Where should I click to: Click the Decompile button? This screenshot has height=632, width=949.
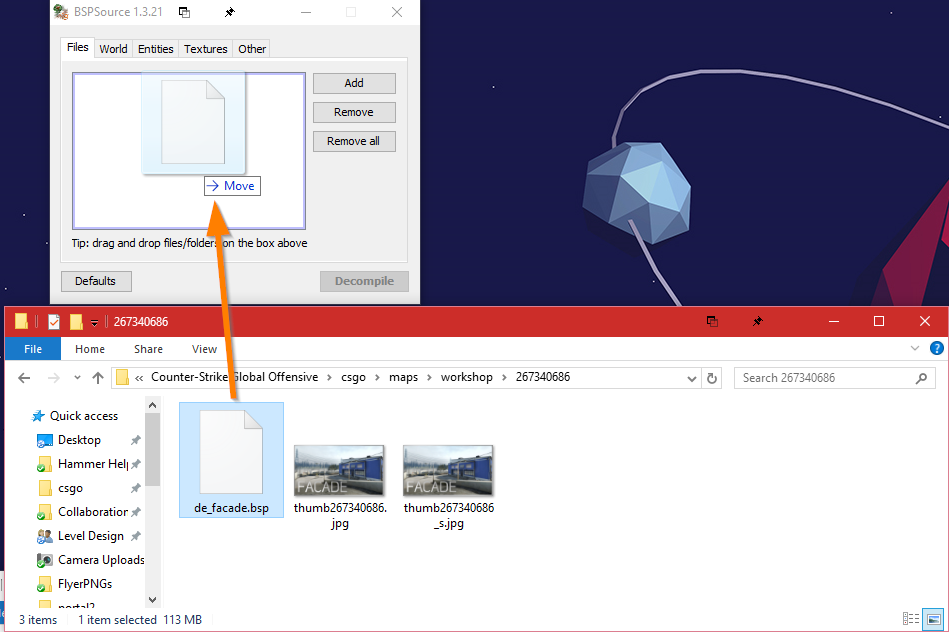pos(364,281)
